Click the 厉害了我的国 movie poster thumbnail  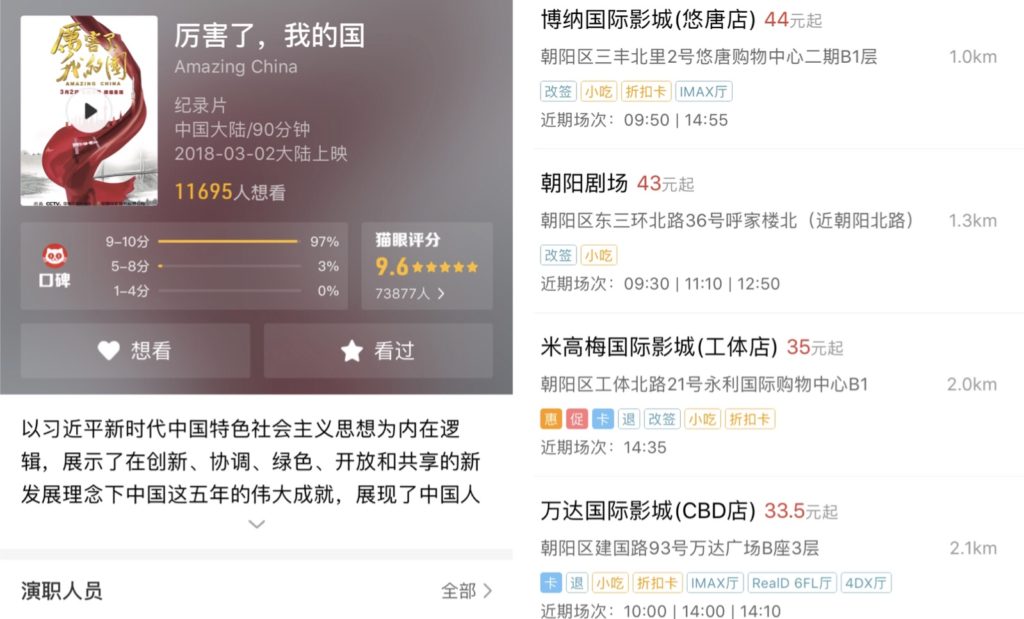tap(89, 111)
